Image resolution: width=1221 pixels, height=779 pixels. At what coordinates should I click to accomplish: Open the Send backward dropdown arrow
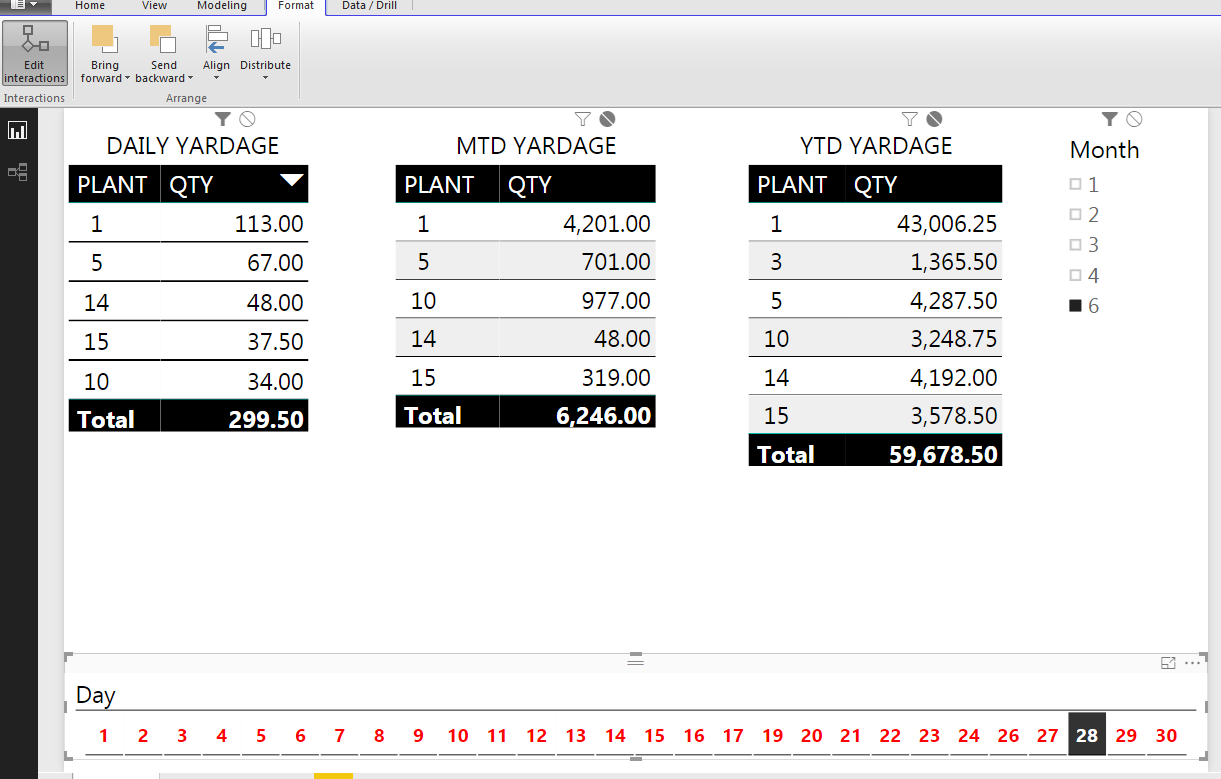[190, 78]
